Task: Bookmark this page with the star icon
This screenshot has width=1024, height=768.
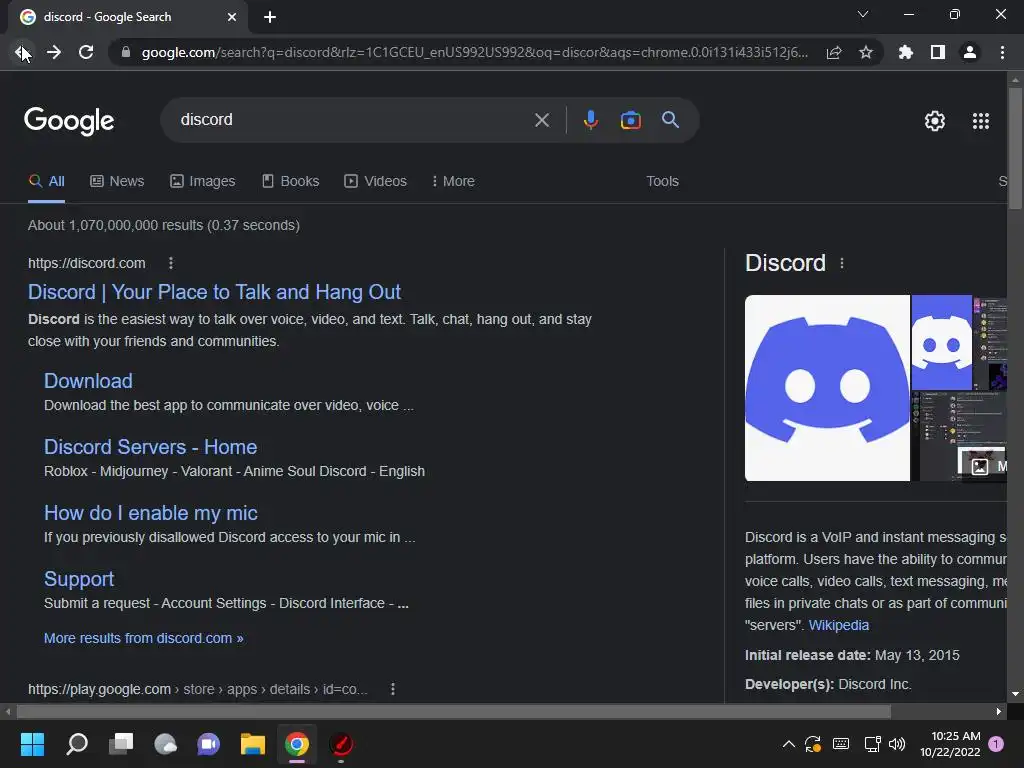Action: [866, 52]
